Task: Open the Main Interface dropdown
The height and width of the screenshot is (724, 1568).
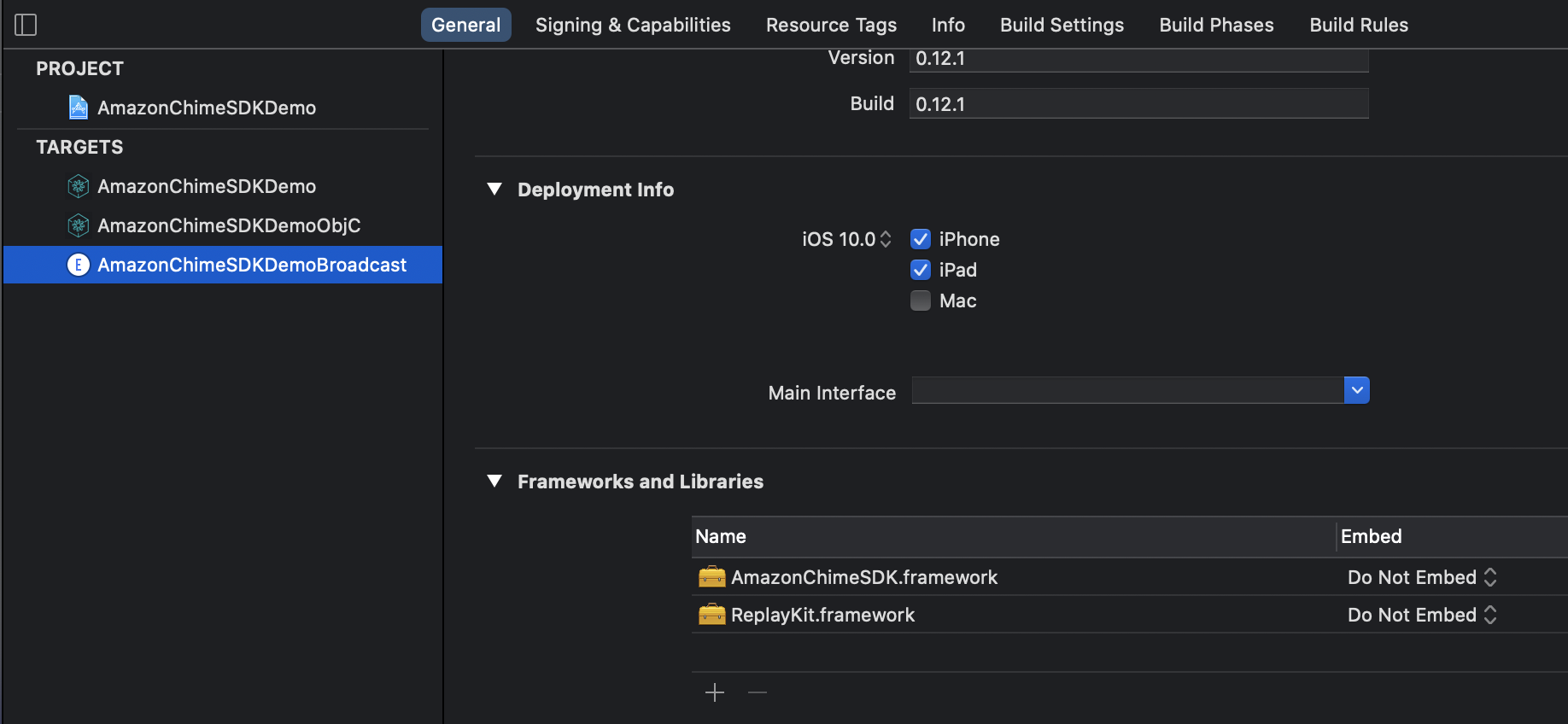Action: (x=1356, y=390)
